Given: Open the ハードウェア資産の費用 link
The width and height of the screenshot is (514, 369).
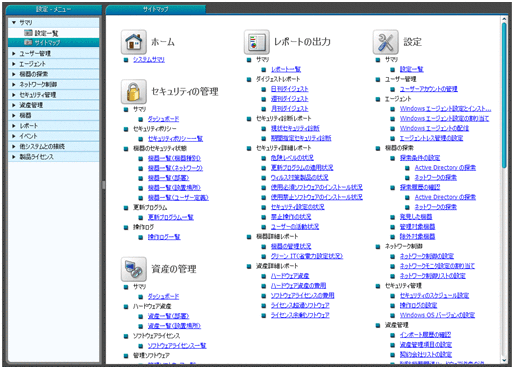Looking at the screenshot, I should tap(298, 286).
